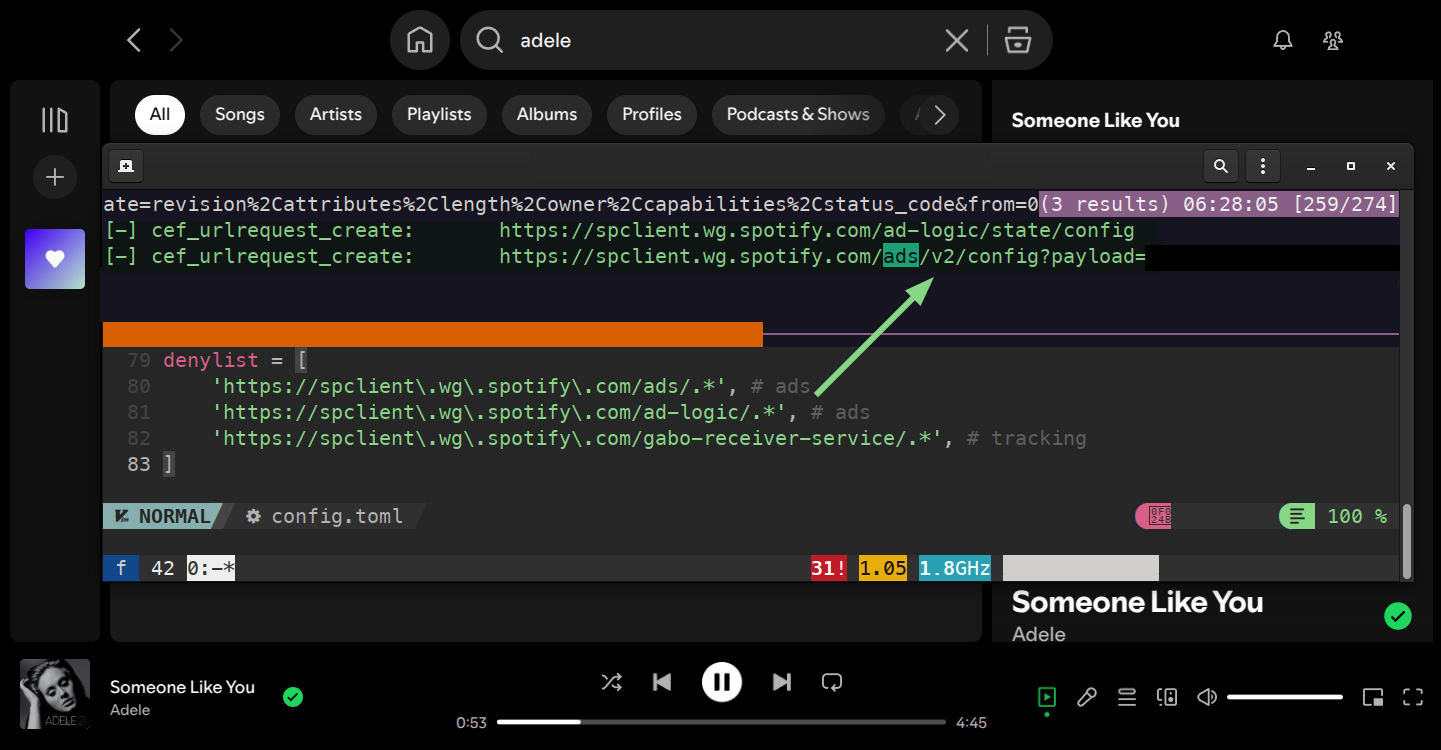Screen dimensions: 1441x750
Task: Select the Songs filter chip
Action: tap(240, 114)
